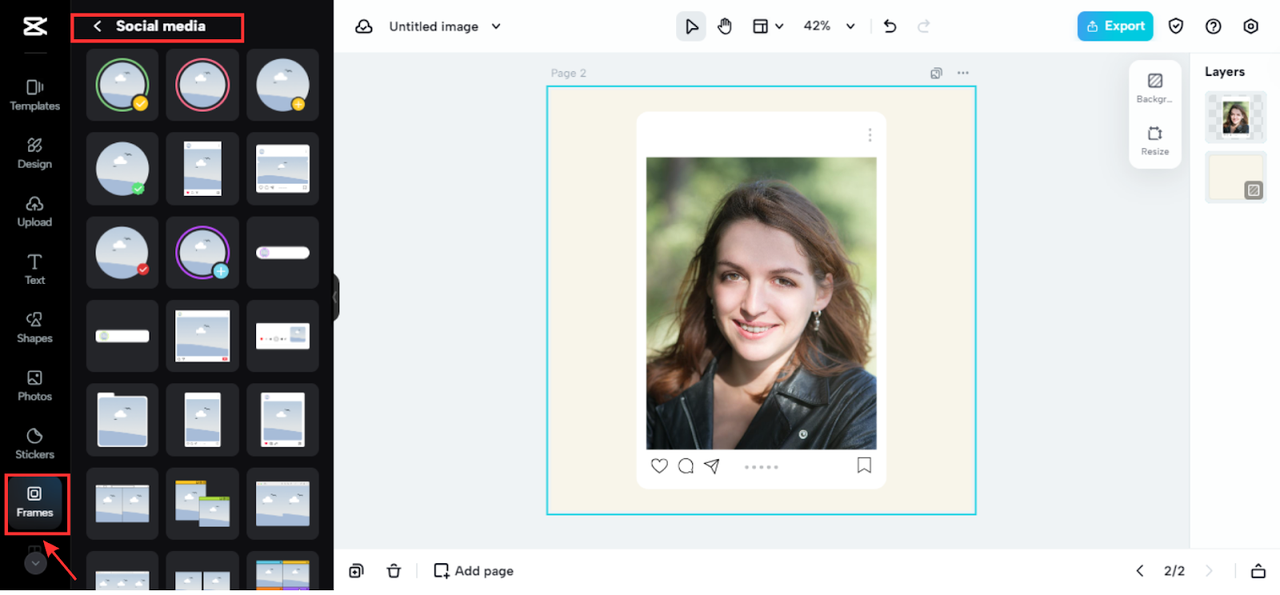Open the Background settings
Image resolution: width=1280 pixels, height=595 pixels.
pos(1155,88)
